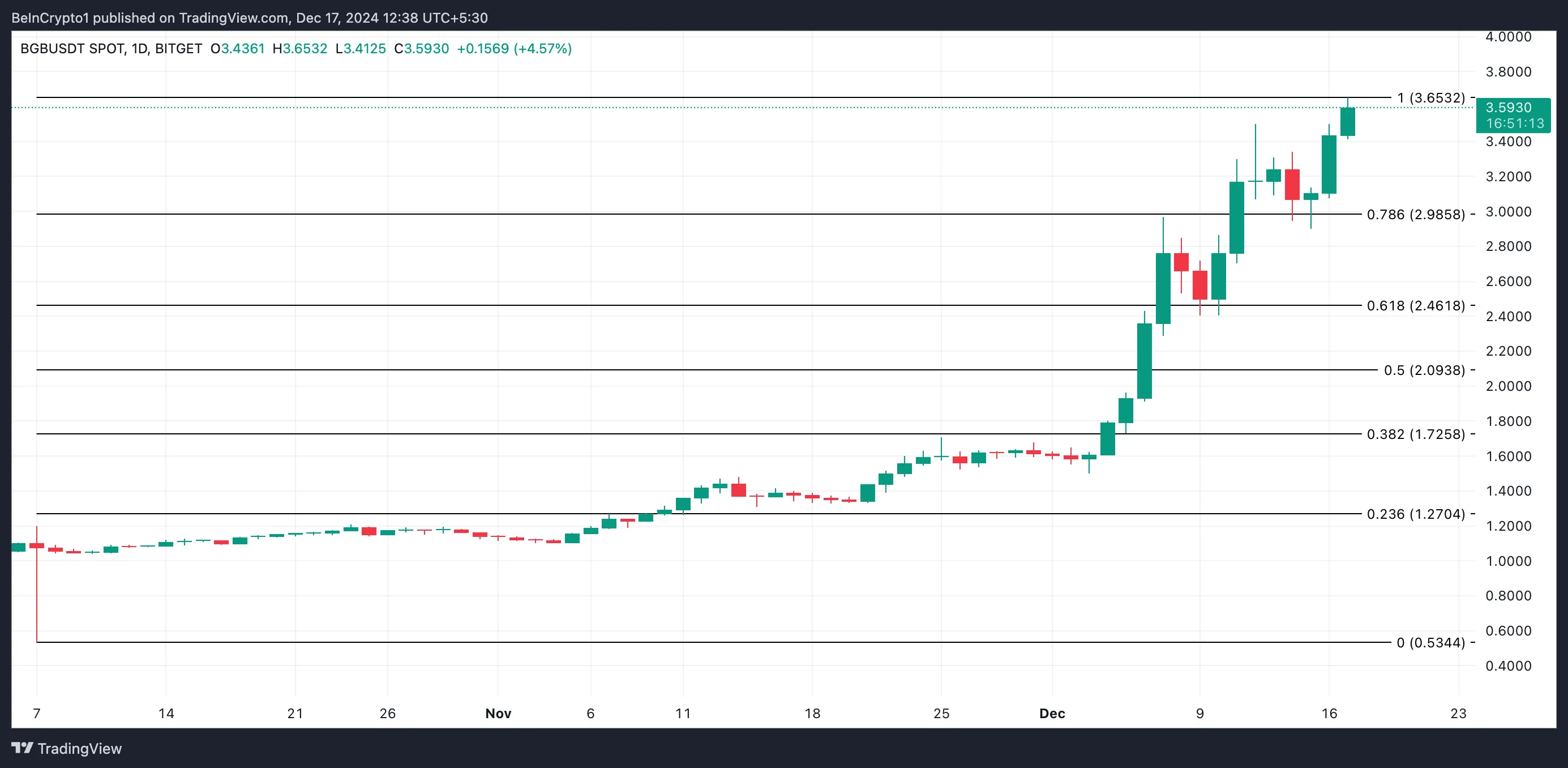Click the 0 (0.5344) base level label
The width and height of the screenshot is (1568, 768).
point(1430,642)
